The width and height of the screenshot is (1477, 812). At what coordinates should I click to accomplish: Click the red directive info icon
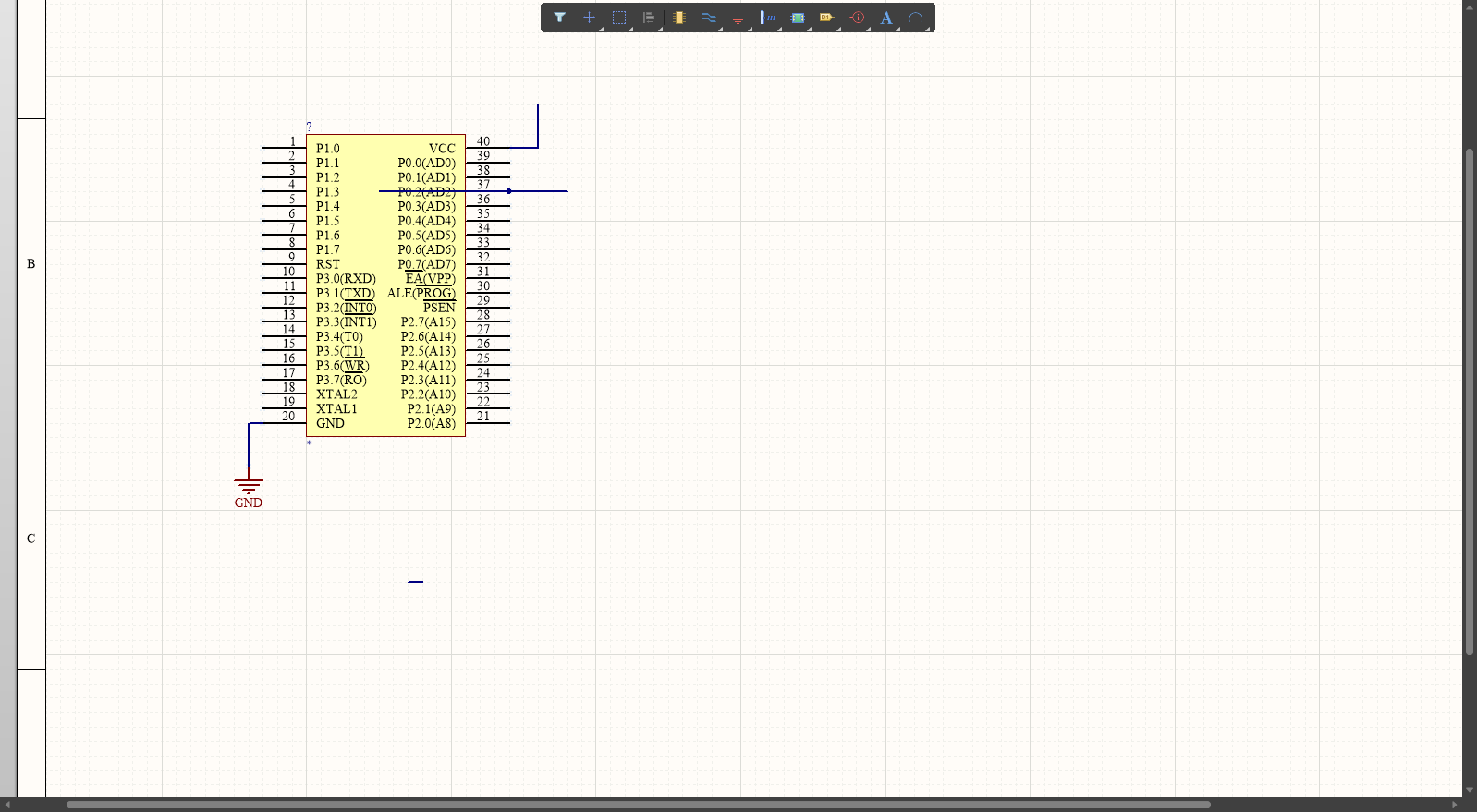click(857, 18)
